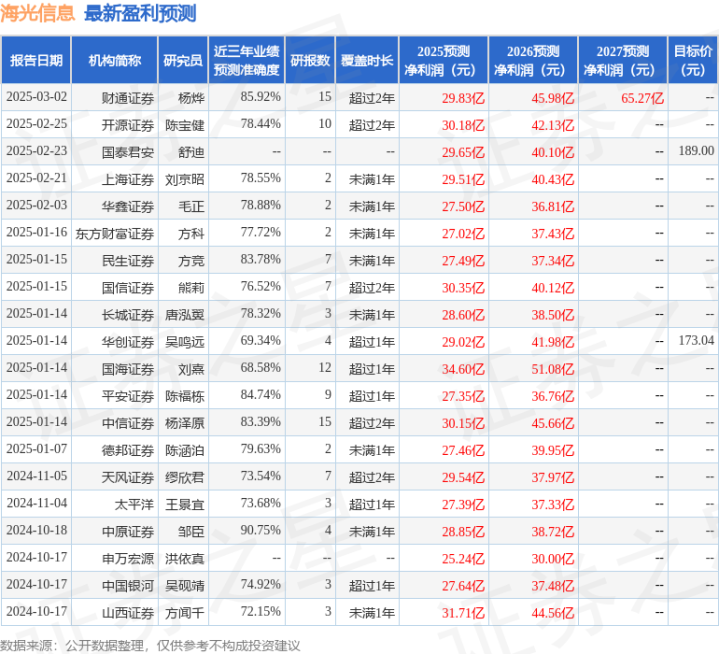This screenshot has height=654, width=719.
Task: Click researcher name 陈宝健
Action: click(x=185, y=125)
